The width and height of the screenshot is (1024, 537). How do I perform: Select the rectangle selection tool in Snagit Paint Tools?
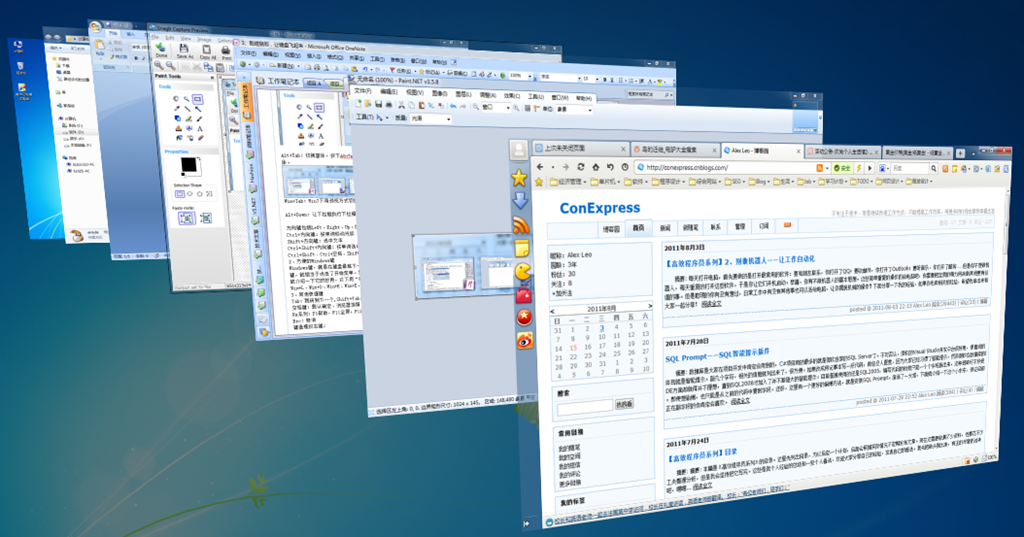pos(197,99)
